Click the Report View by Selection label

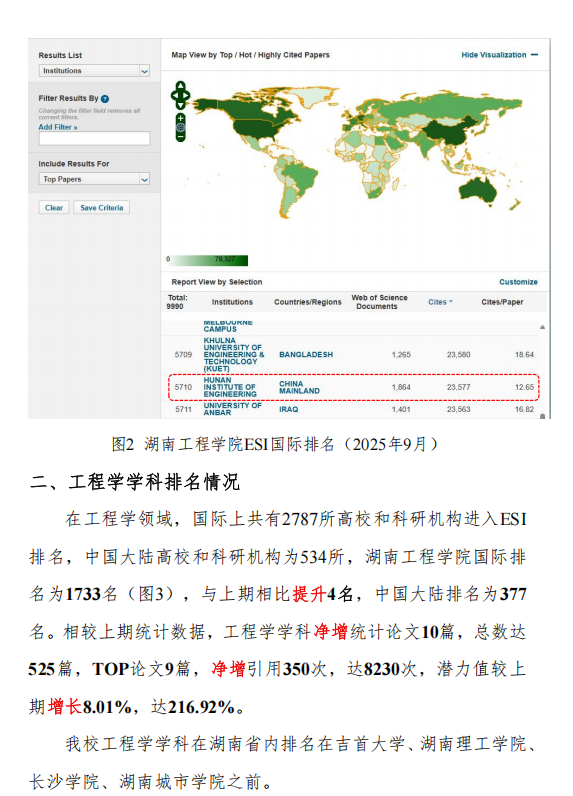pos(217,282)
